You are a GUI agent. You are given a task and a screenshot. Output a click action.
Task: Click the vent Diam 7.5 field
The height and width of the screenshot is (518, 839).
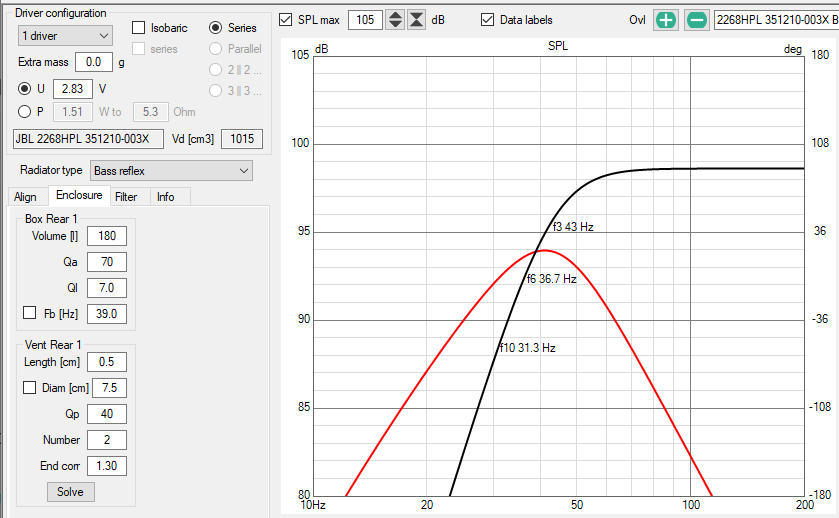pyautogui.click(x=110, y=388)
